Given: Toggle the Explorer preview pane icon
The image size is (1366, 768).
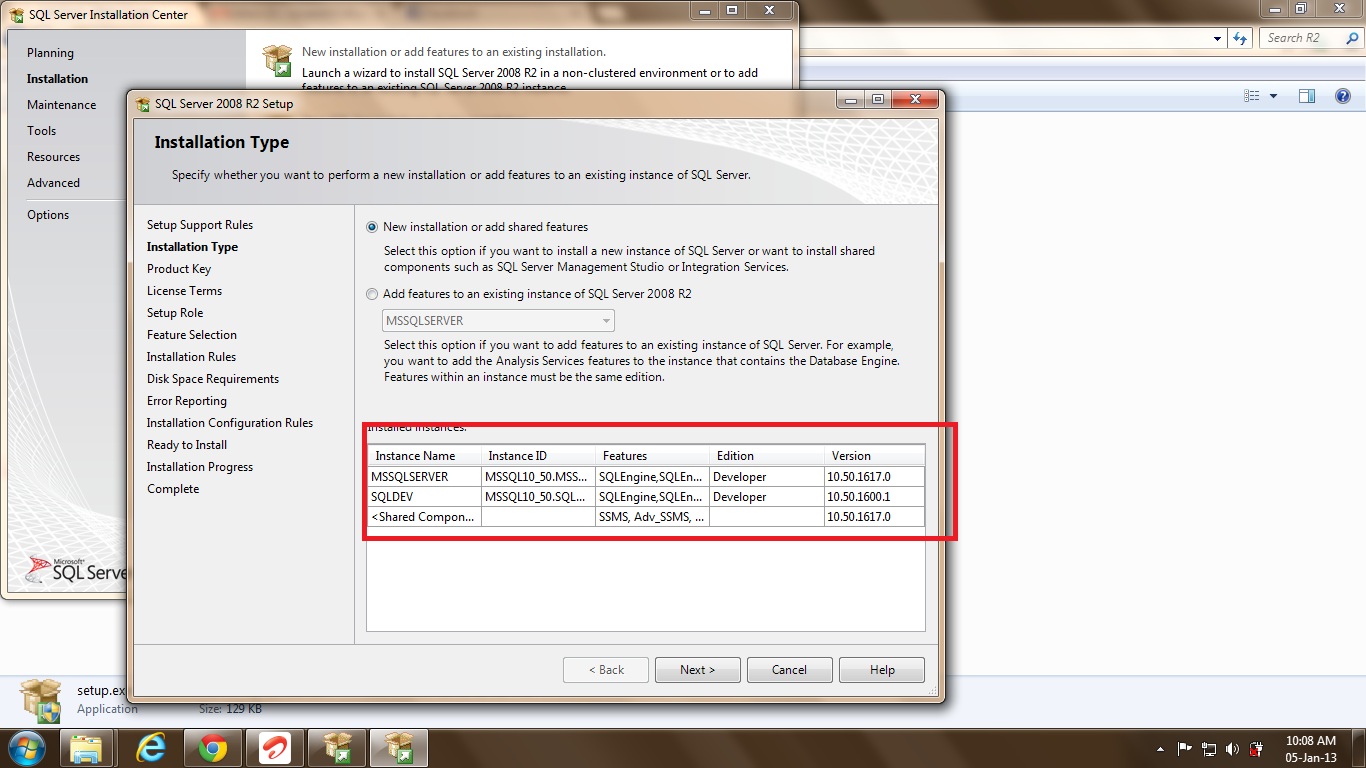Looking at the screenshot, I should point(1306,96).
